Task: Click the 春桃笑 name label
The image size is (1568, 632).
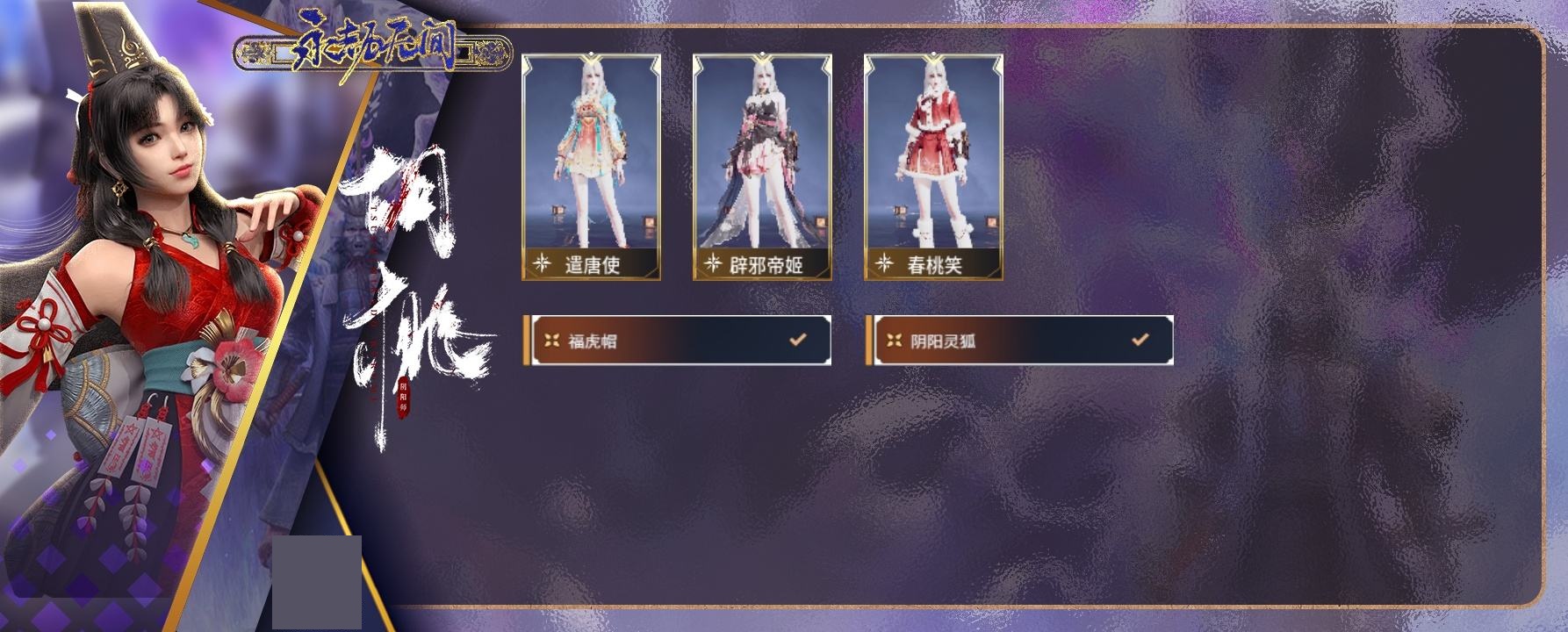Action: [x=935, y=264]
